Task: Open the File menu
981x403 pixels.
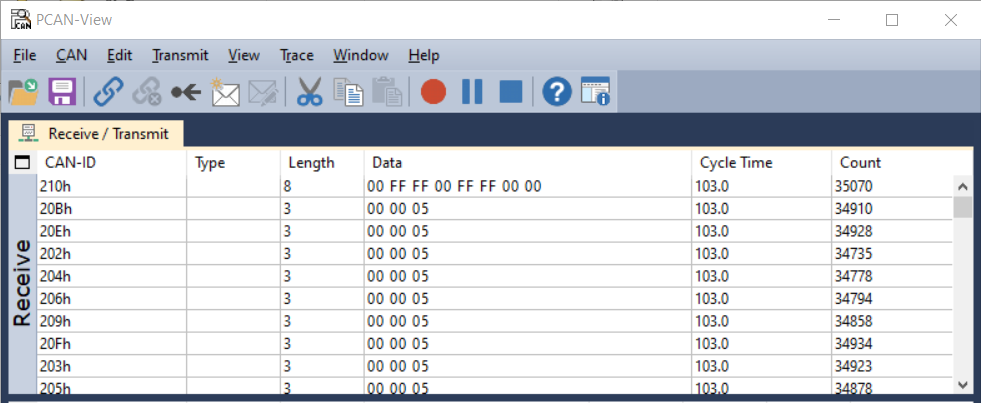Action: pos(24,55)
